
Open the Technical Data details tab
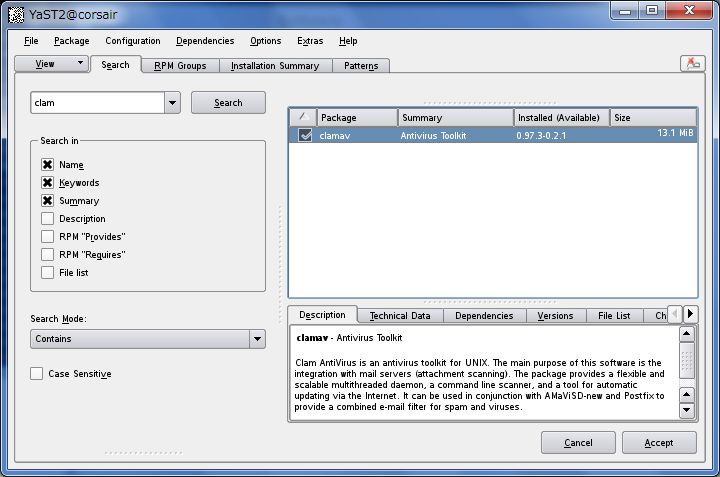click(400, 316)
